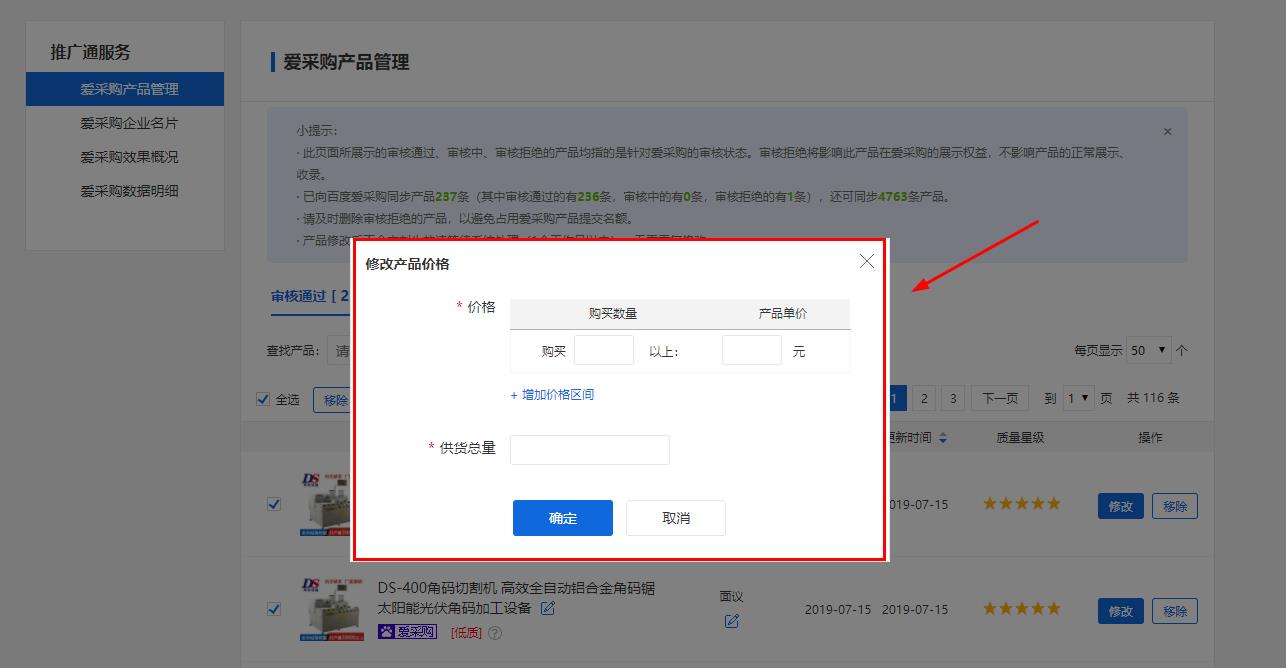Dismiss the 小提示 notice with its X
This screenshot has height=668, width=1286.
point(1167,131)
